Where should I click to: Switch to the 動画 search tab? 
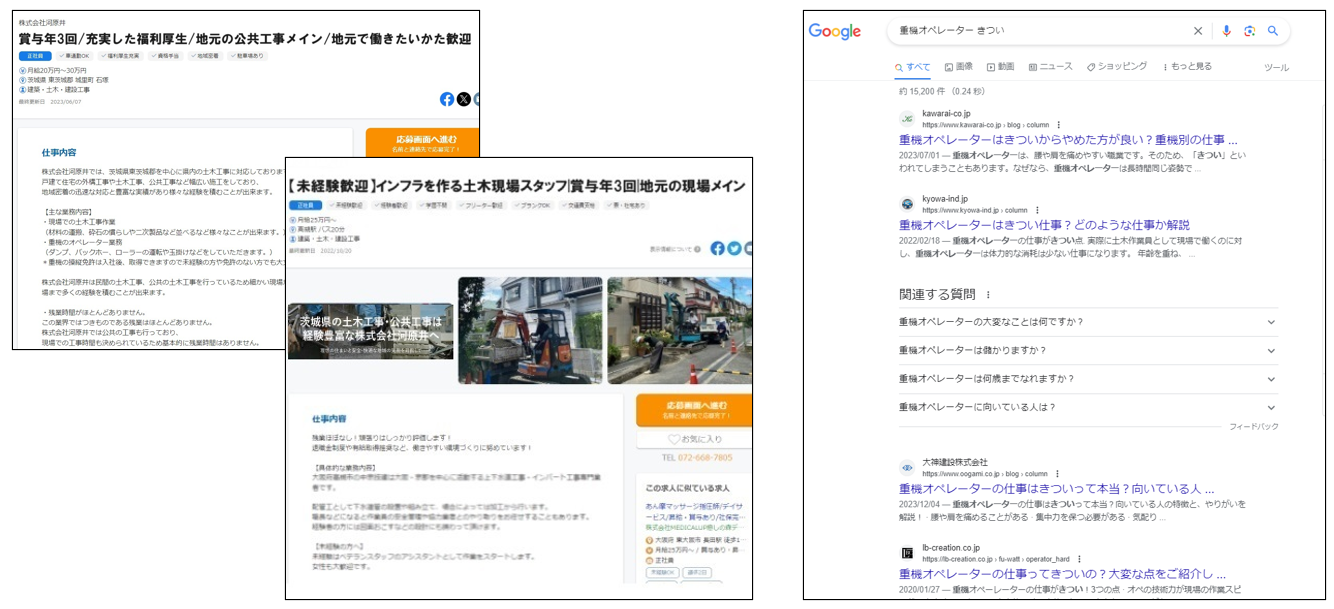[1000, 67]
